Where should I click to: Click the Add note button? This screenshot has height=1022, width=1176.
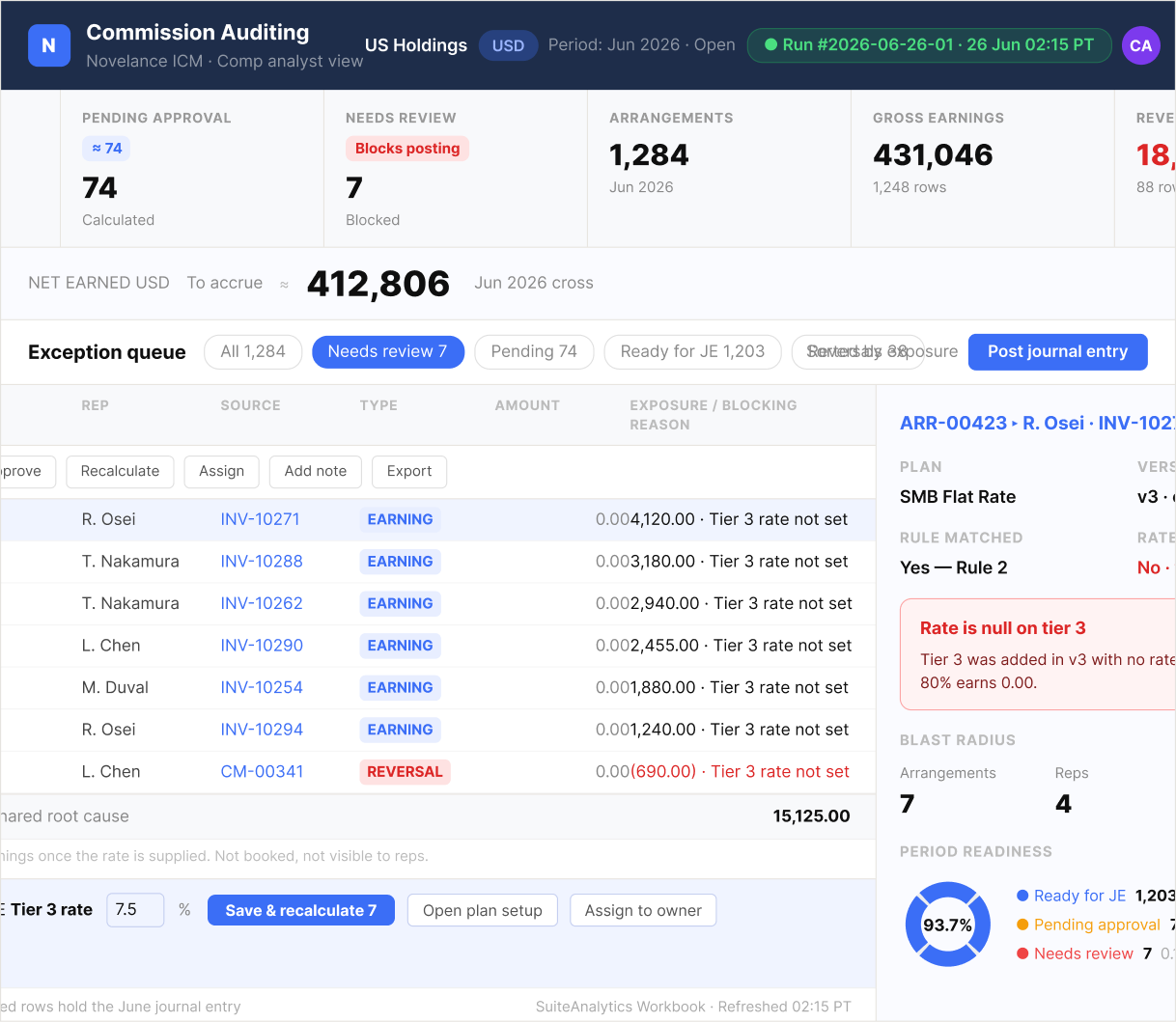[x=315, y=471]
